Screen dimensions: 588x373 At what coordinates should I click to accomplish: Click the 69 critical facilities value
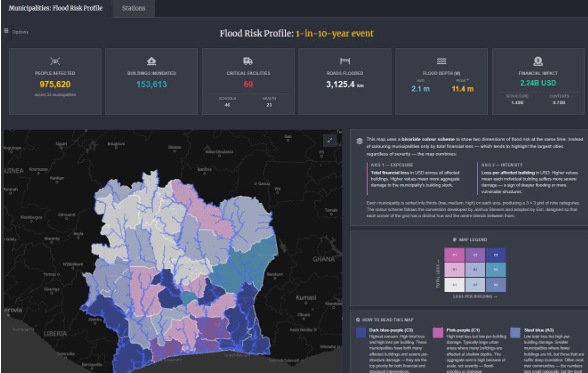pyautogui.click(x=248, y=84)
